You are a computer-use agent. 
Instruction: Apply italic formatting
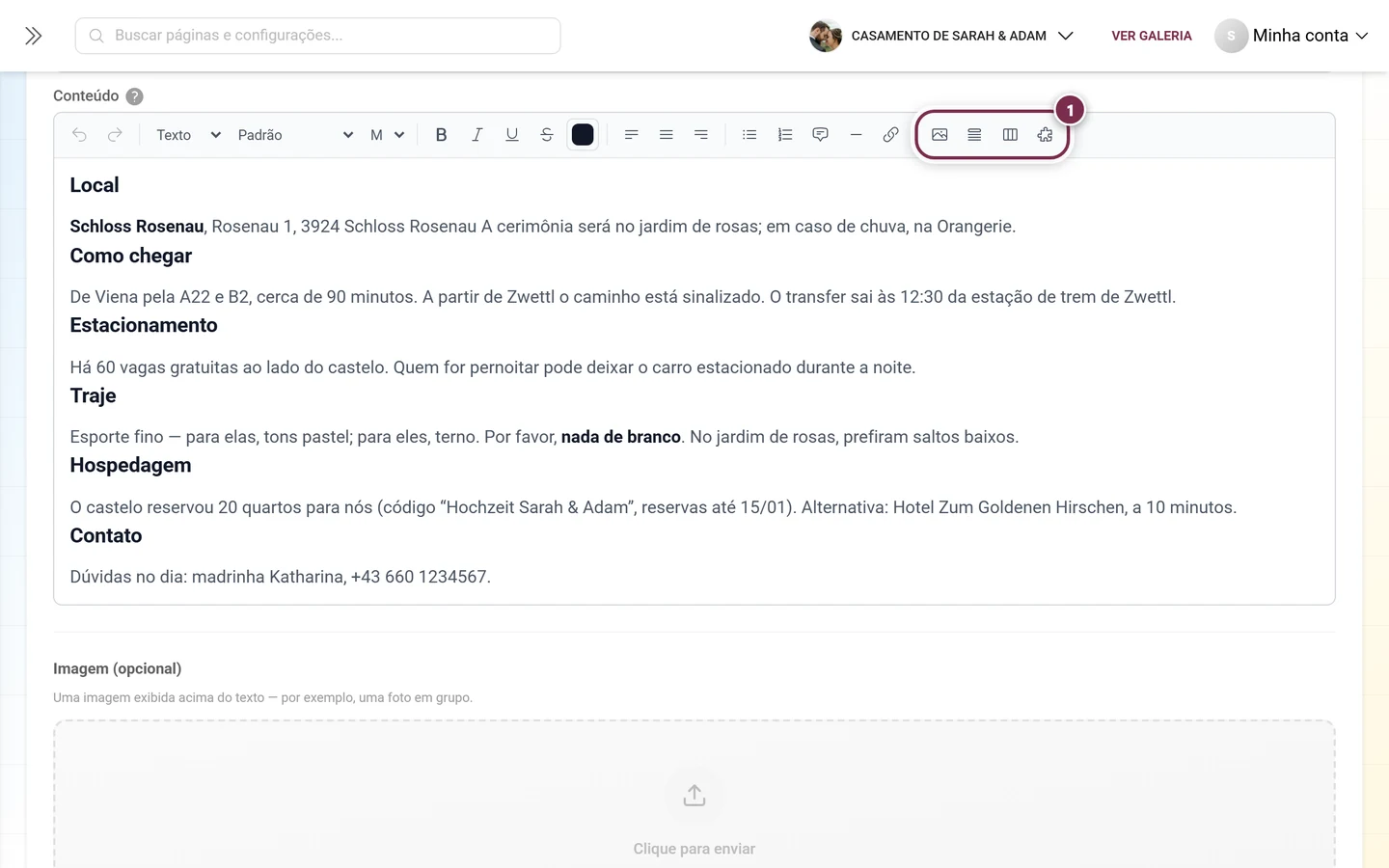point(477,135)
